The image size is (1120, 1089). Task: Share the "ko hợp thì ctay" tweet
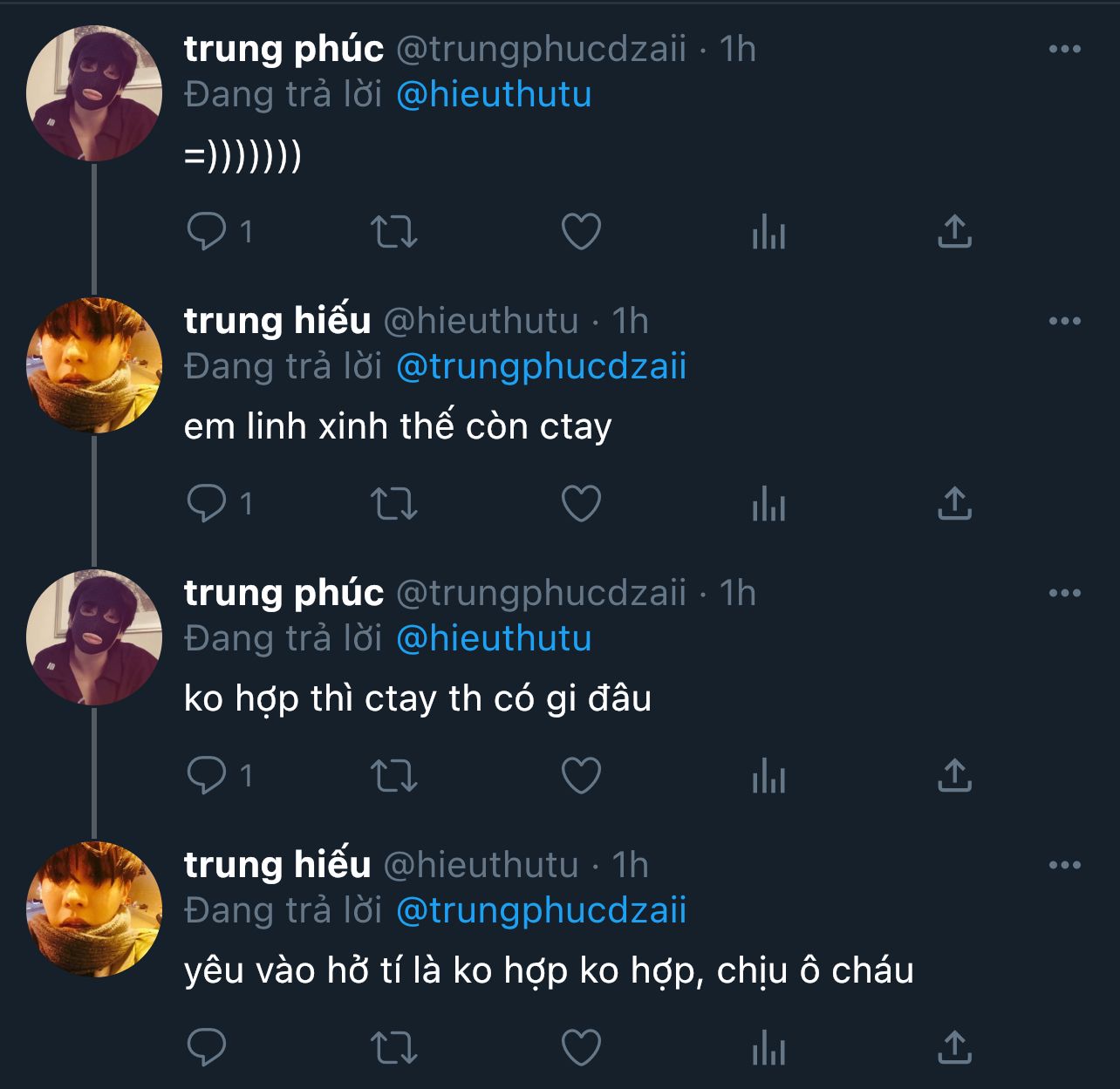(954, 776)
